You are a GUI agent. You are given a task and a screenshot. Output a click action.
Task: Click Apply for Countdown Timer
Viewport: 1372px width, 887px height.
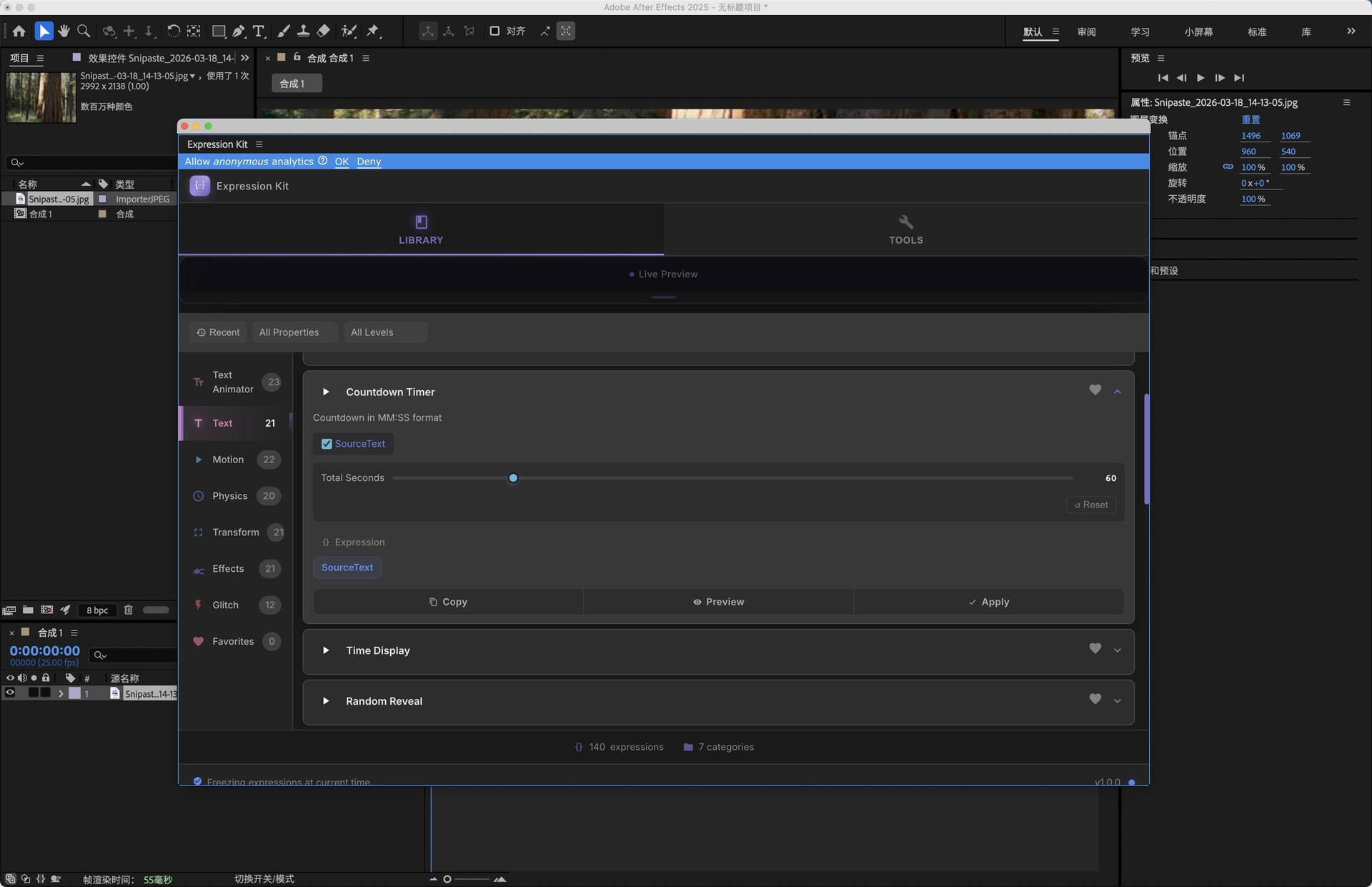(x=988, y=602)
